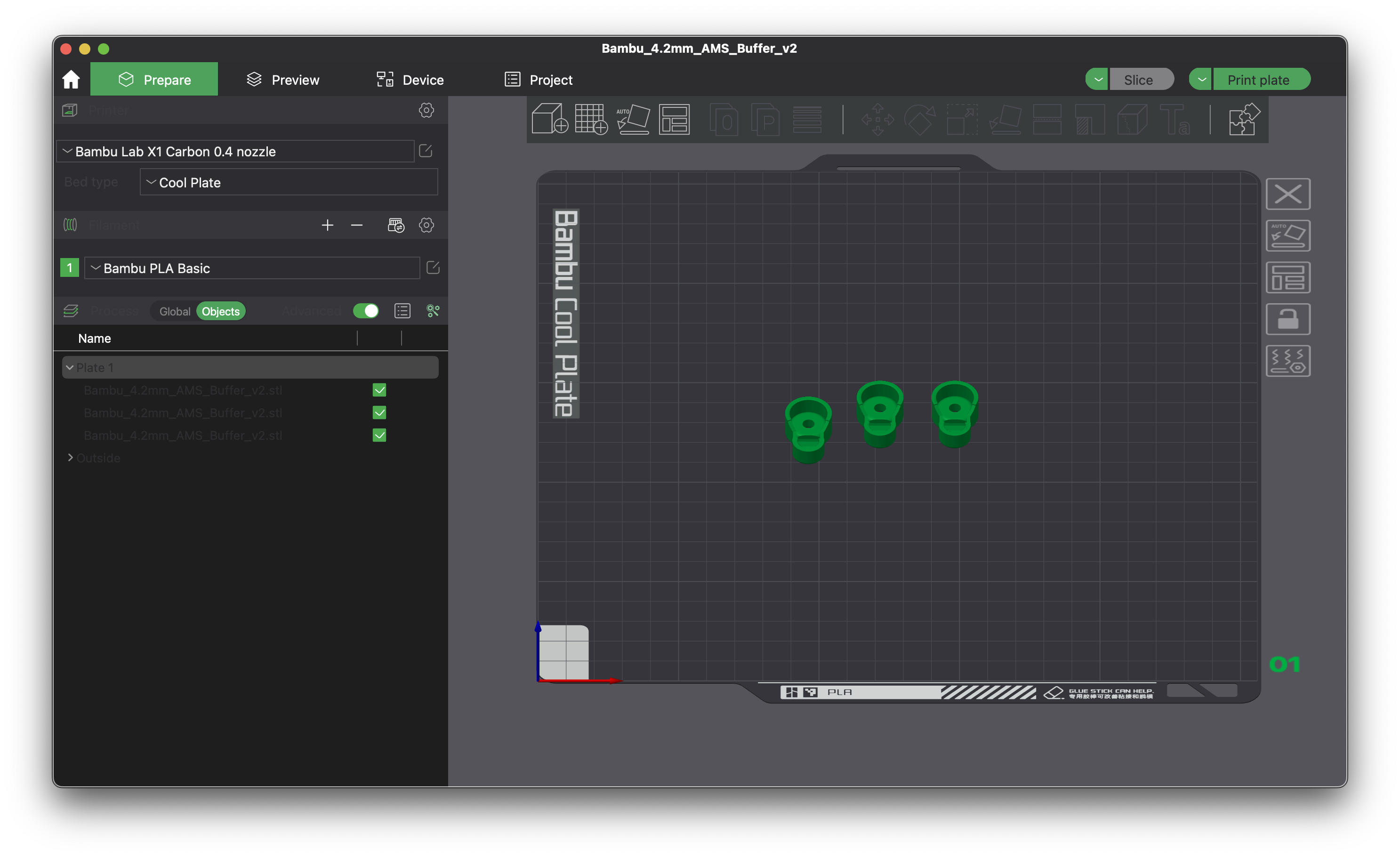Open the compare presets icon
This screenshot has height=857, width=1400.
433,311
